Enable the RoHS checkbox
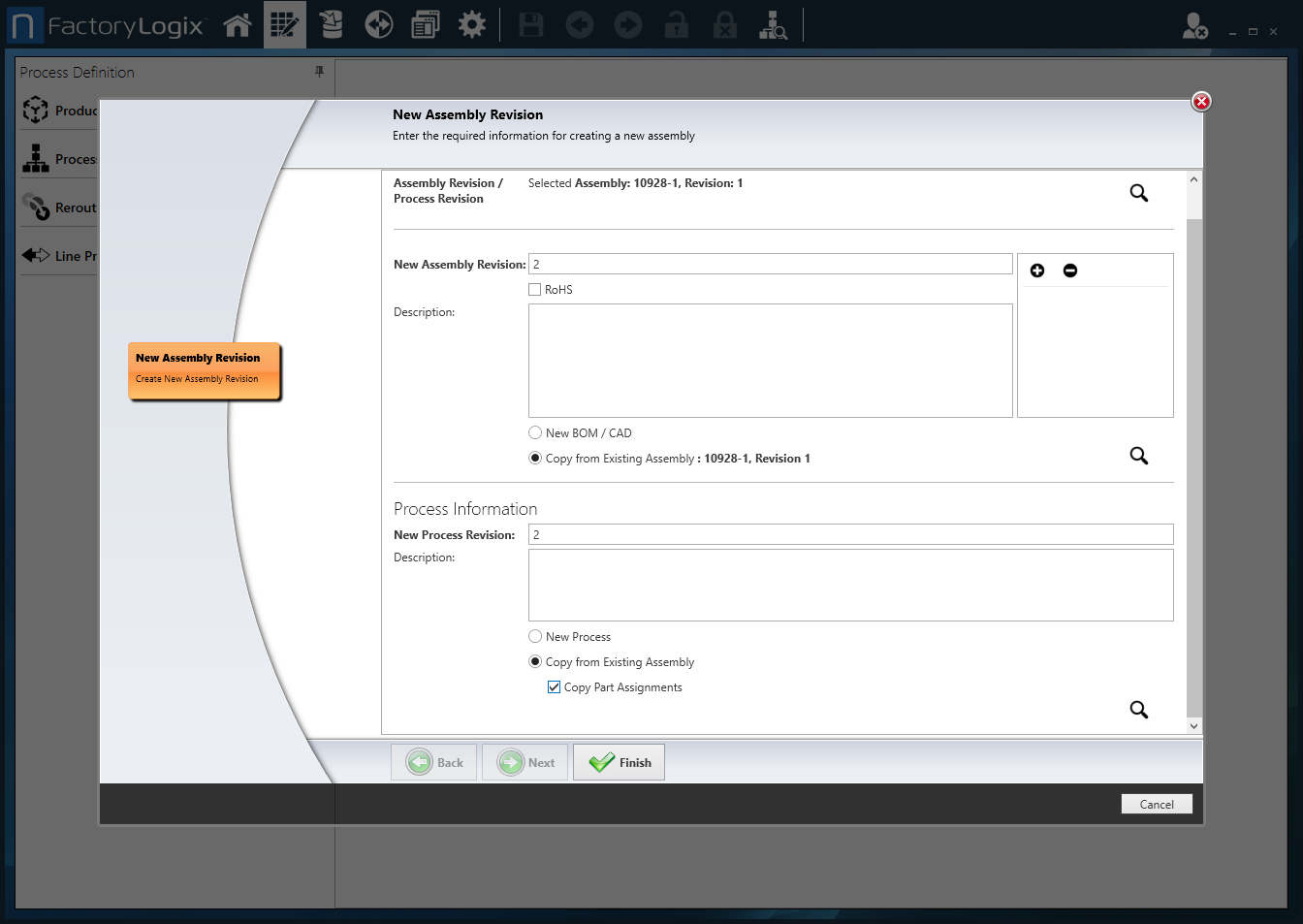Screen dimensions: 1303x924 point(534,289)
